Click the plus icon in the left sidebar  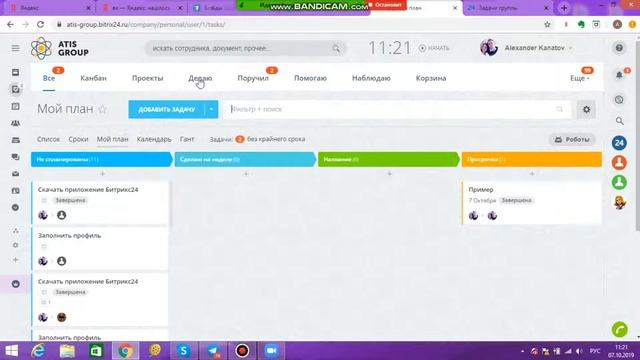pos(16,260)
